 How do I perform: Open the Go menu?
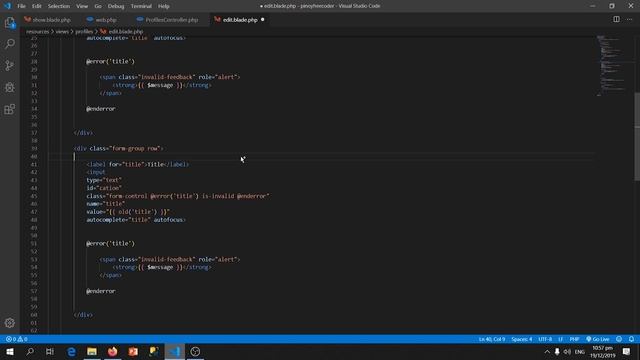coord(98,6)
